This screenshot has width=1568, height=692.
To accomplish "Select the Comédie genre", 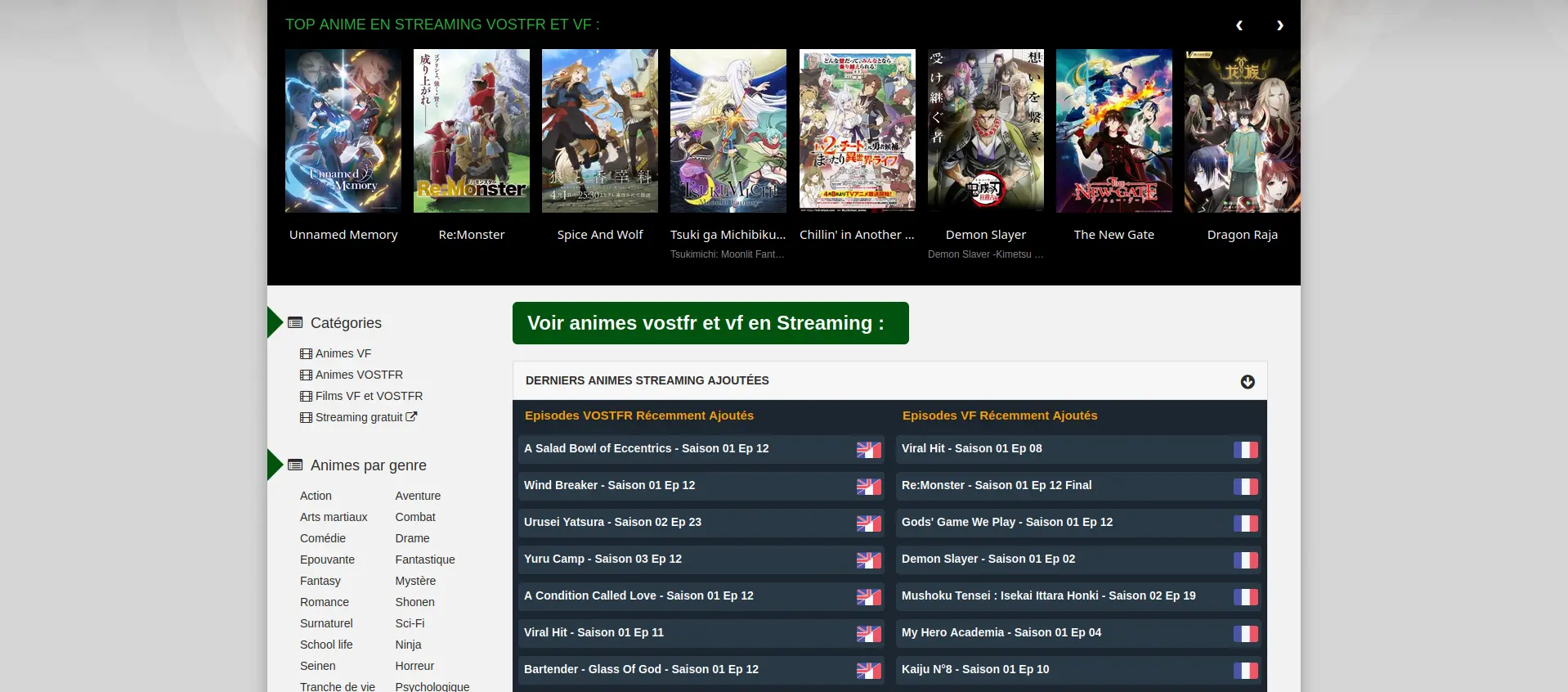I will tap(323, 538).
